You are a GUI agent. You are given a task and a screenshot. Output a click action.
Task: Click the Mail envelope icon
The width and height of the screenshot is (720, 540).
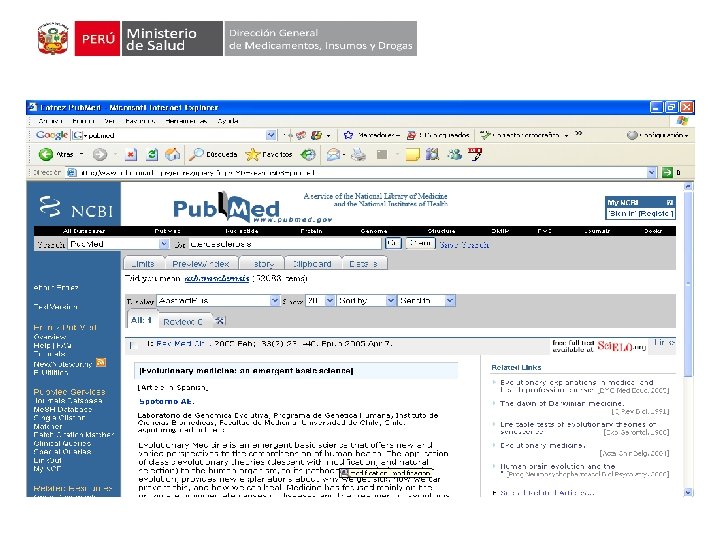point(333,155)
